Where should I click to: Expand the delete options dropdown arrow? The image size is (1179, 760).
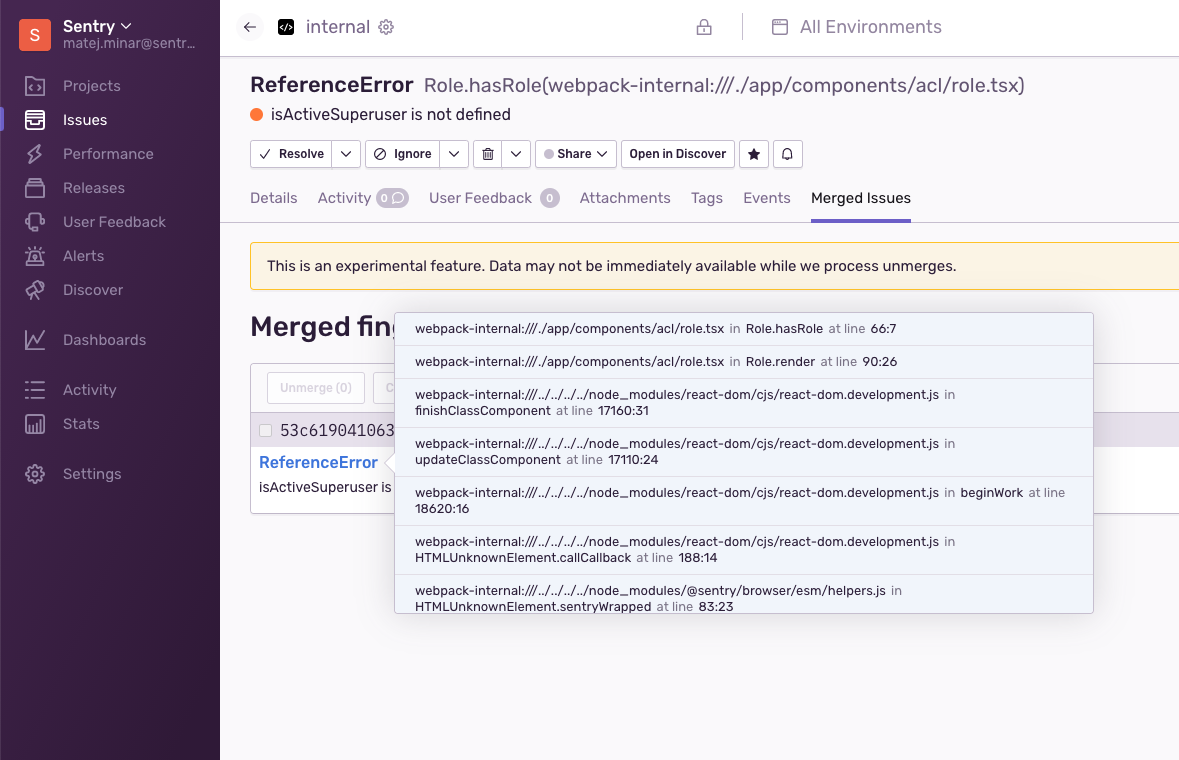pyautogui.click(x=516, y=154)
